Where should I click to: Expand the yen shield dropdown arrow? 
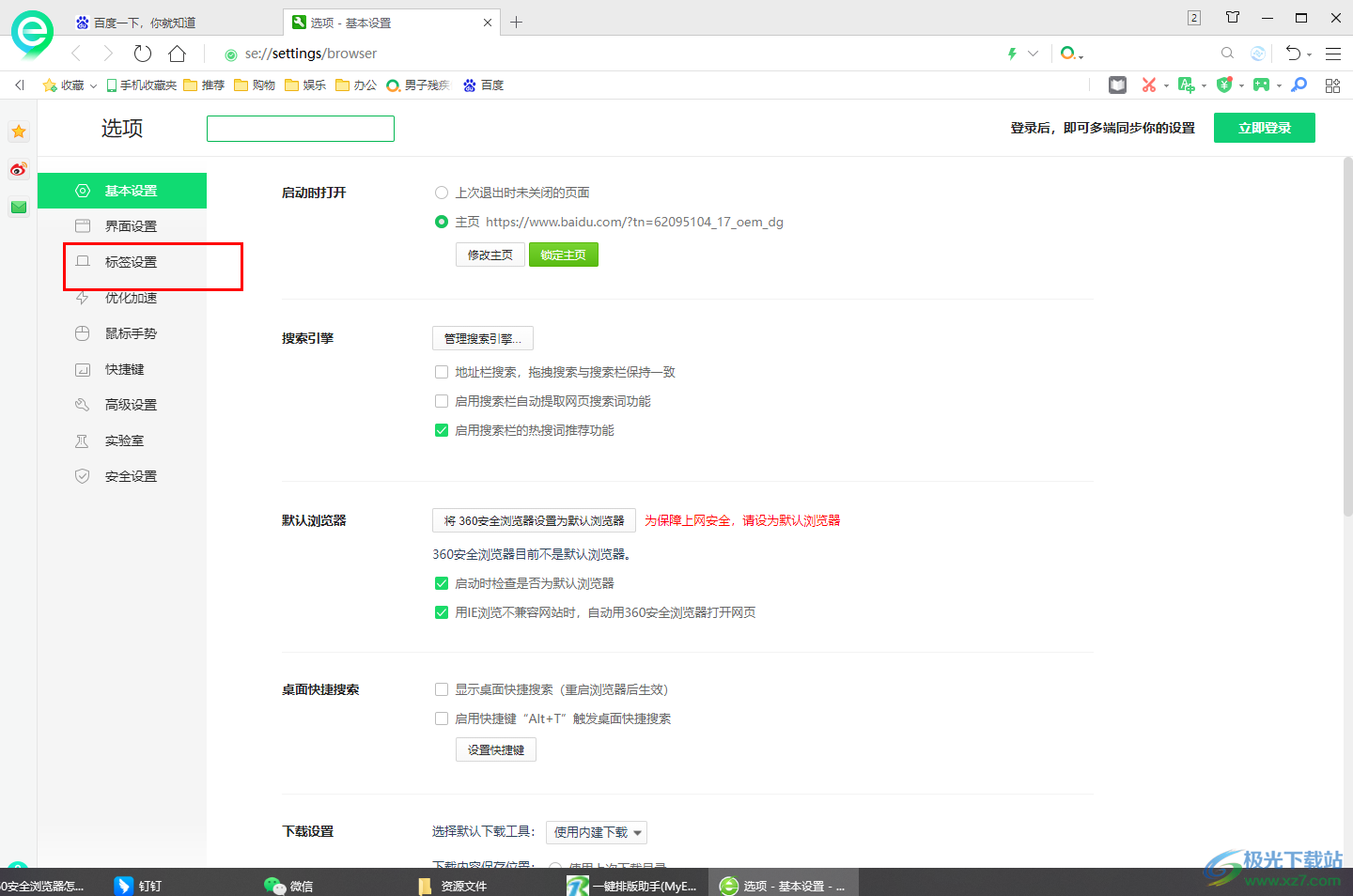pyautogui.click(x=1241, y=86)
